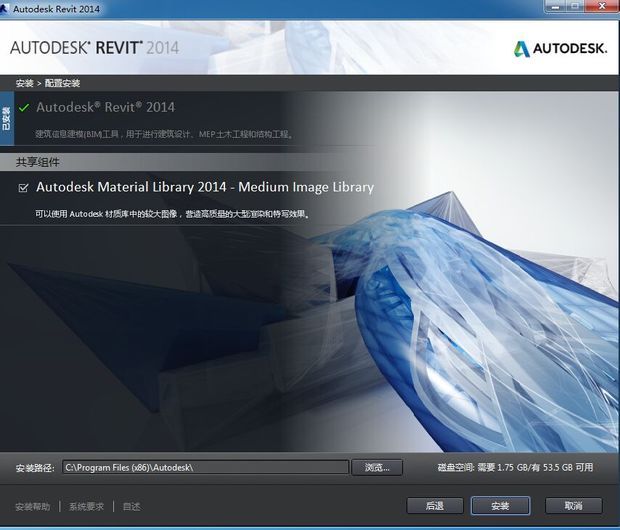620x530 pixels.
Task: Open the 安装帮助 help link
Action: tap(32, 506)
